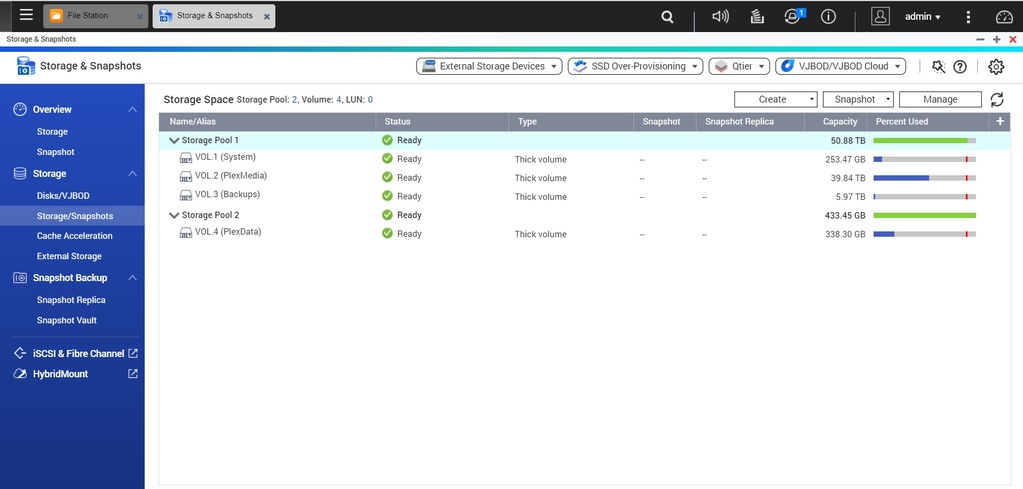Viewport: 1023px width, 489px height.
Task: Open the main hamburger menu
Action: 26,15
